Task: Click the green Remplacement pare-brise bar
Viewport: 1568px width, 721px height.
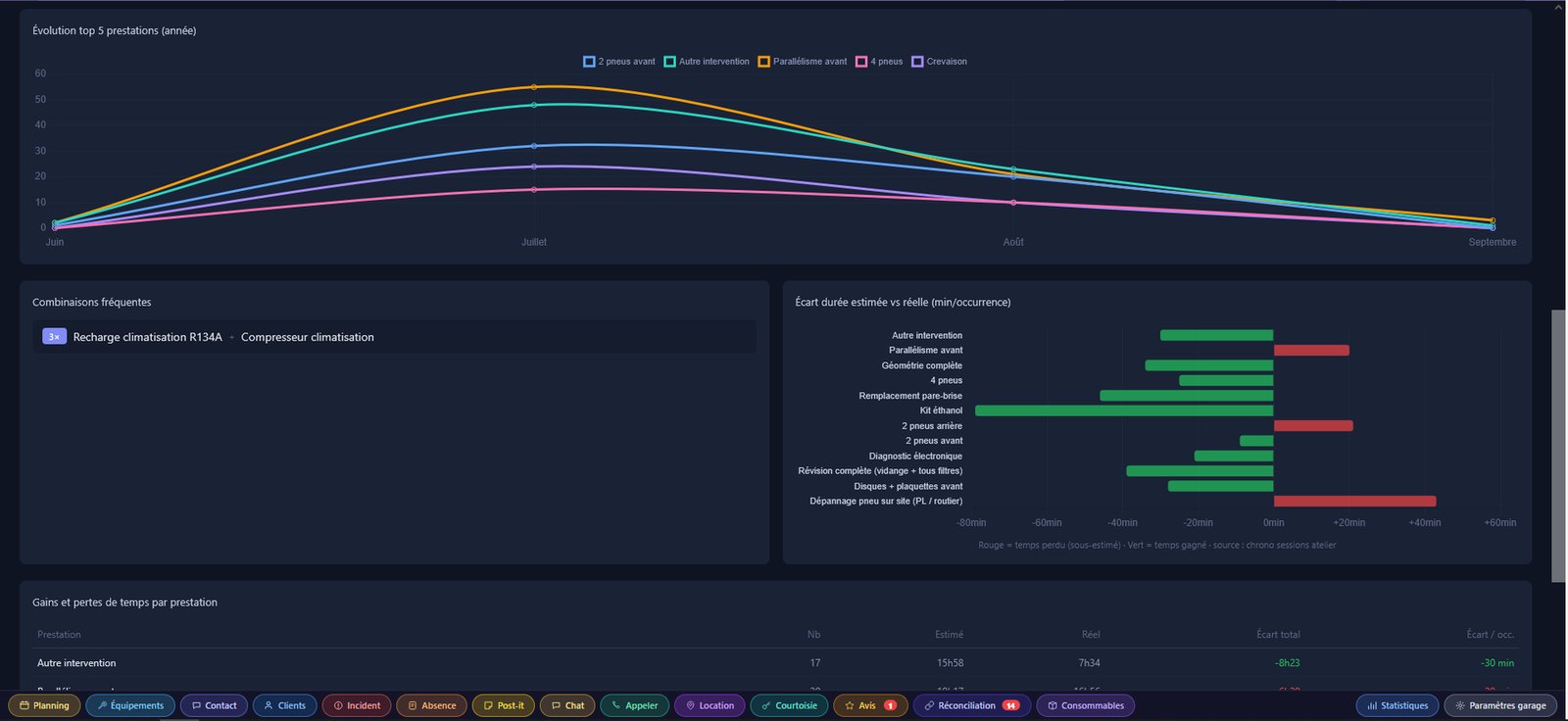Action: pos(1187,396)
